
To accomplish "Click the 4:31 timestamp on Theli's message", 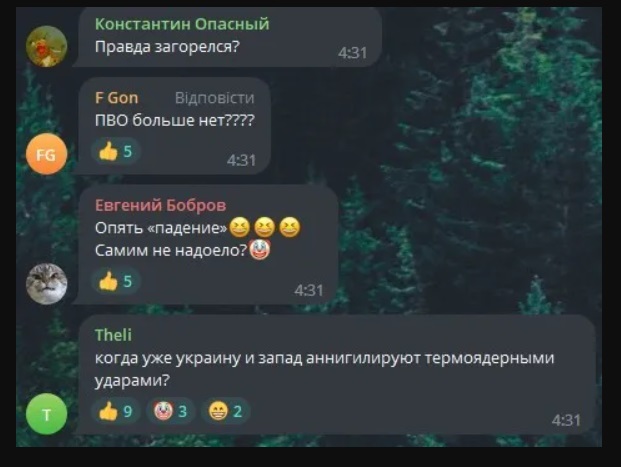I will click(566, 420).
